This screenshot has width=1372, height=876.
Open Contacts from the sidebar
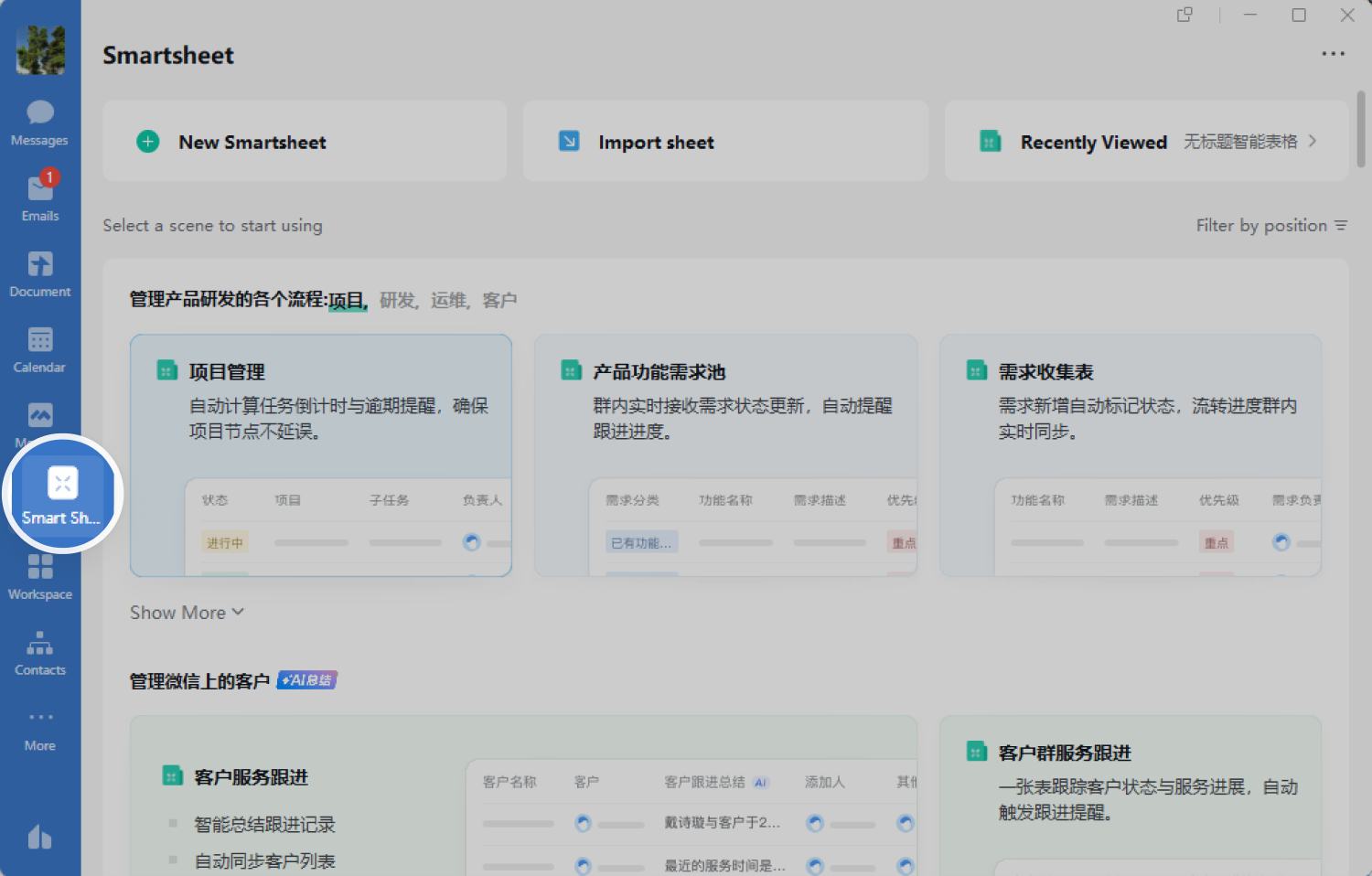(x=40, y=653)
